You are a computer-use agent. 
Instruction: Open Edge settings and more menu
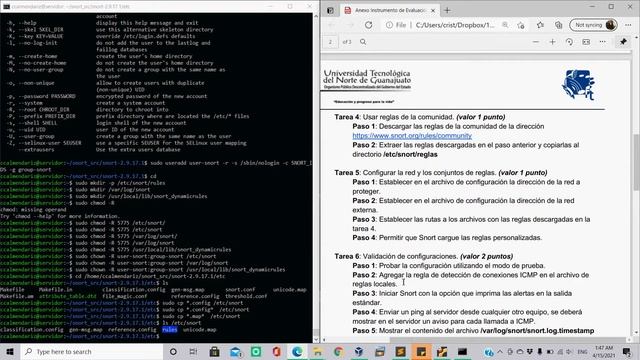628,25
